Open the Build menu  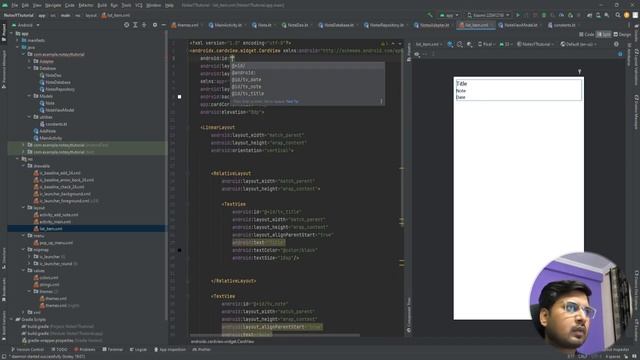pos(102,5)
